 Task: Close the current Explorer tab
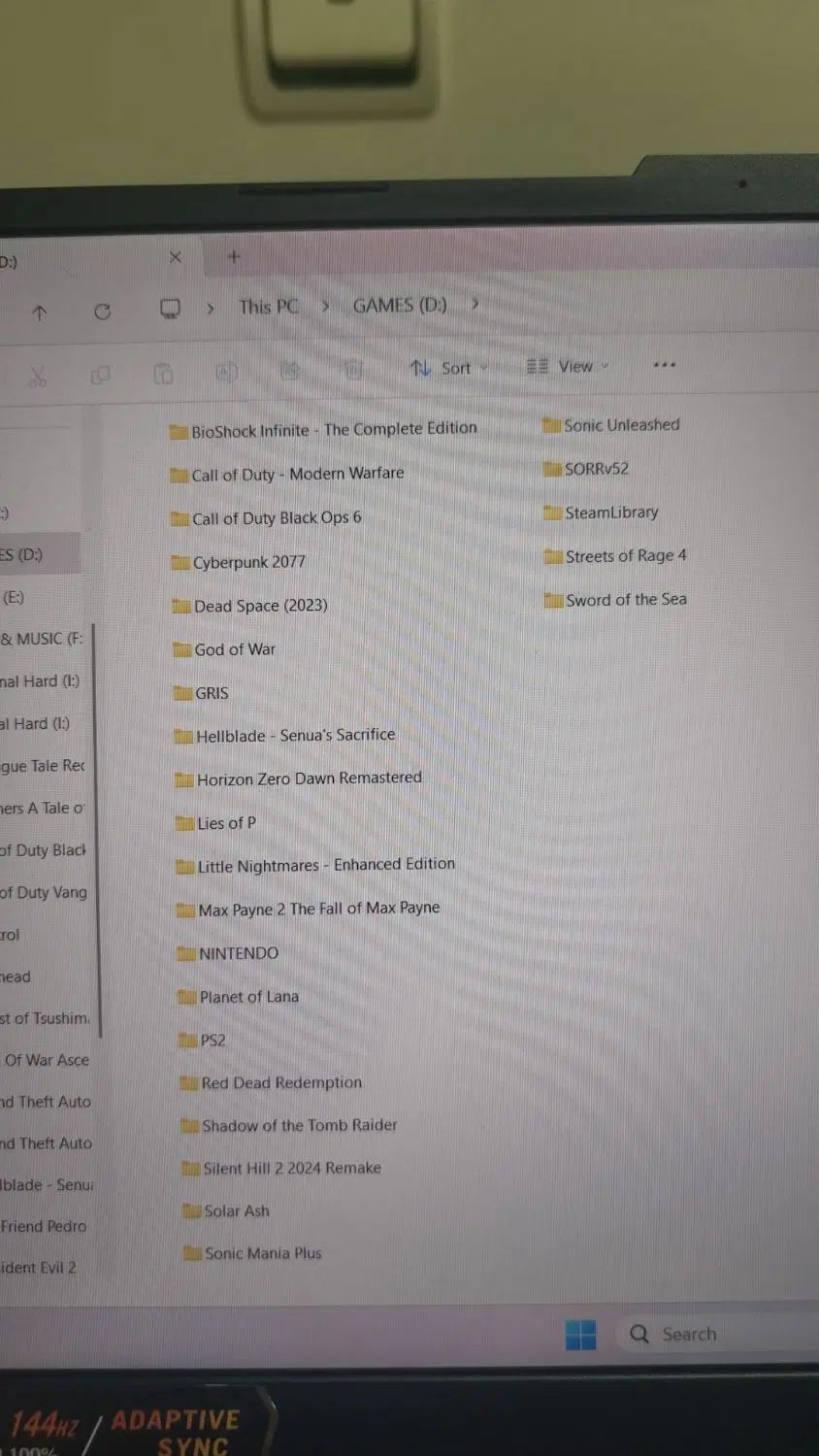pos(175,257)
